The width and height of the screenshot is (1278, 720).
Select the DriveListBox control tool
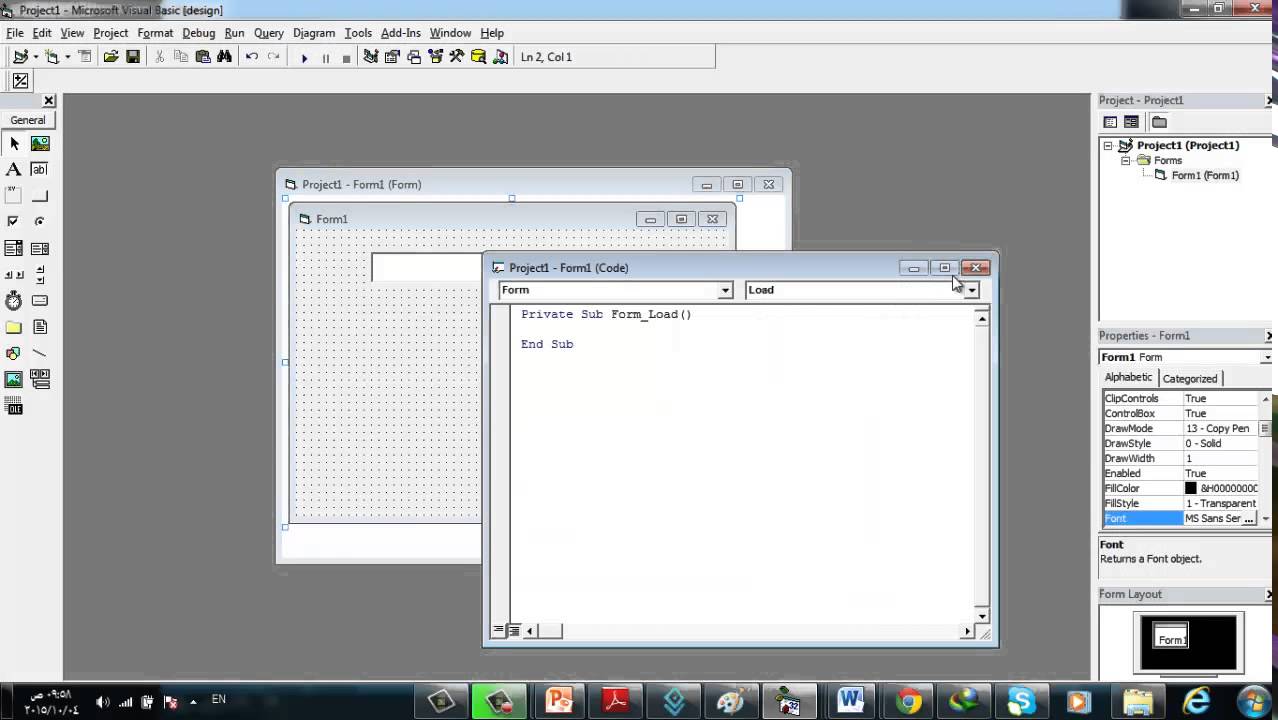click(40, 300)
